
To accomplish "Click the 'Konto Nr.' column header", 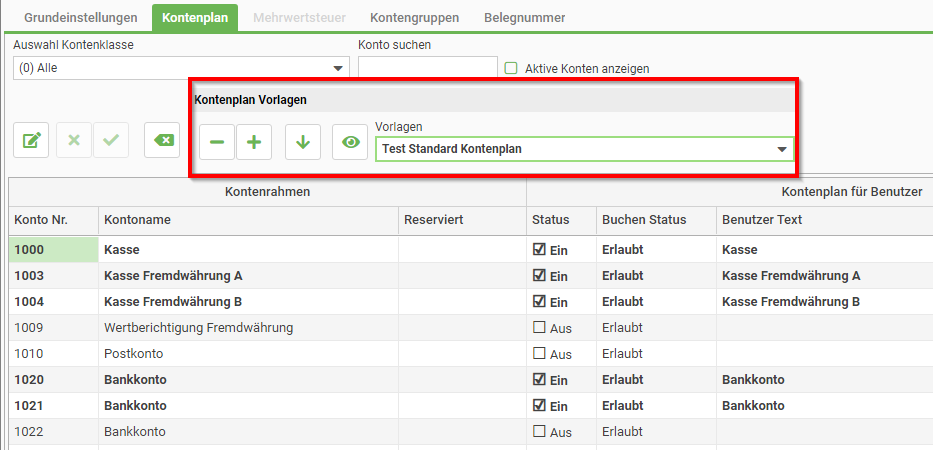I will click(54, 220).
